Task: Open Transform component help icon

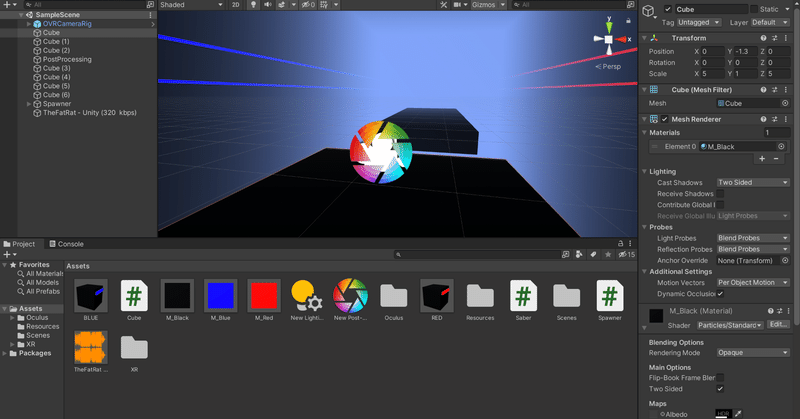Action: pos(763,38)
